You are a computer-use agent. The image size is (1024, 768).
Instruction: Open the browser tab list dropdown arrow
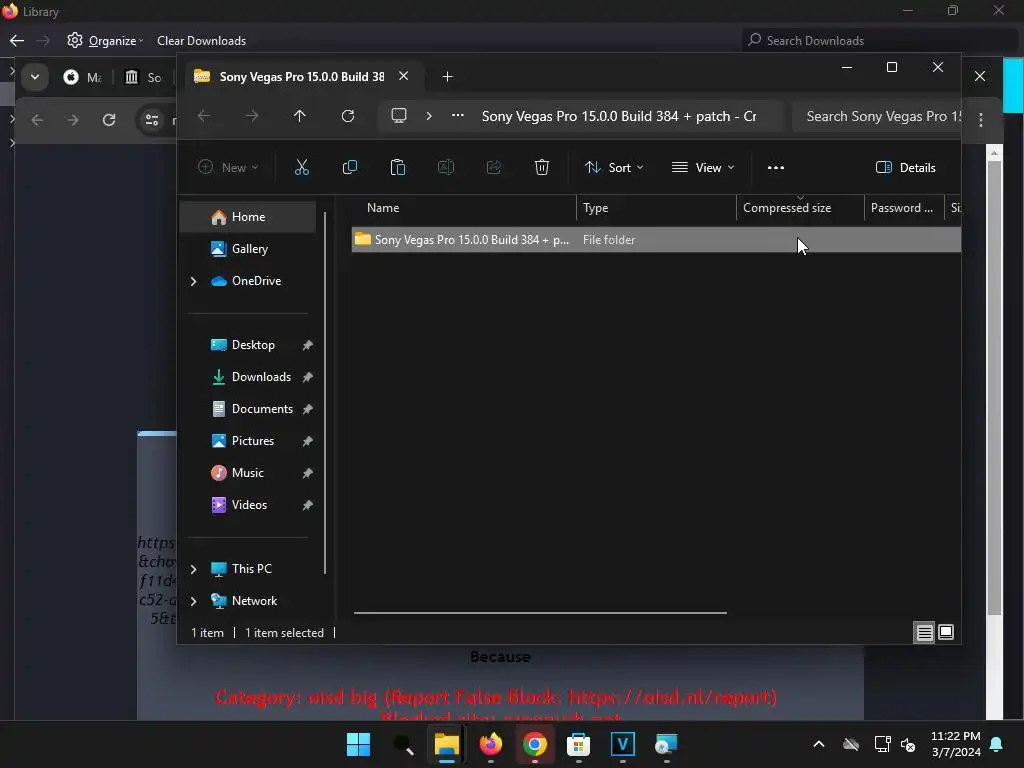point(35,77)
